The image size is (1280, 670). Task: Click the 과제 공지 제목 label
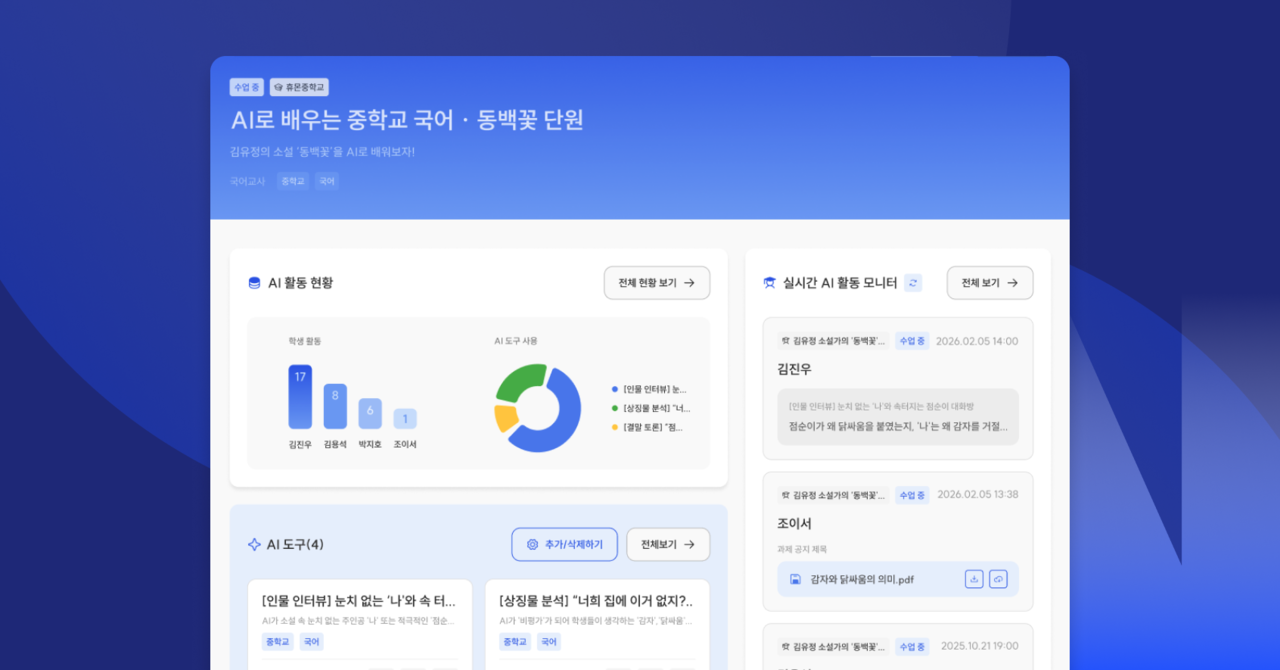(x=802, y=549)
